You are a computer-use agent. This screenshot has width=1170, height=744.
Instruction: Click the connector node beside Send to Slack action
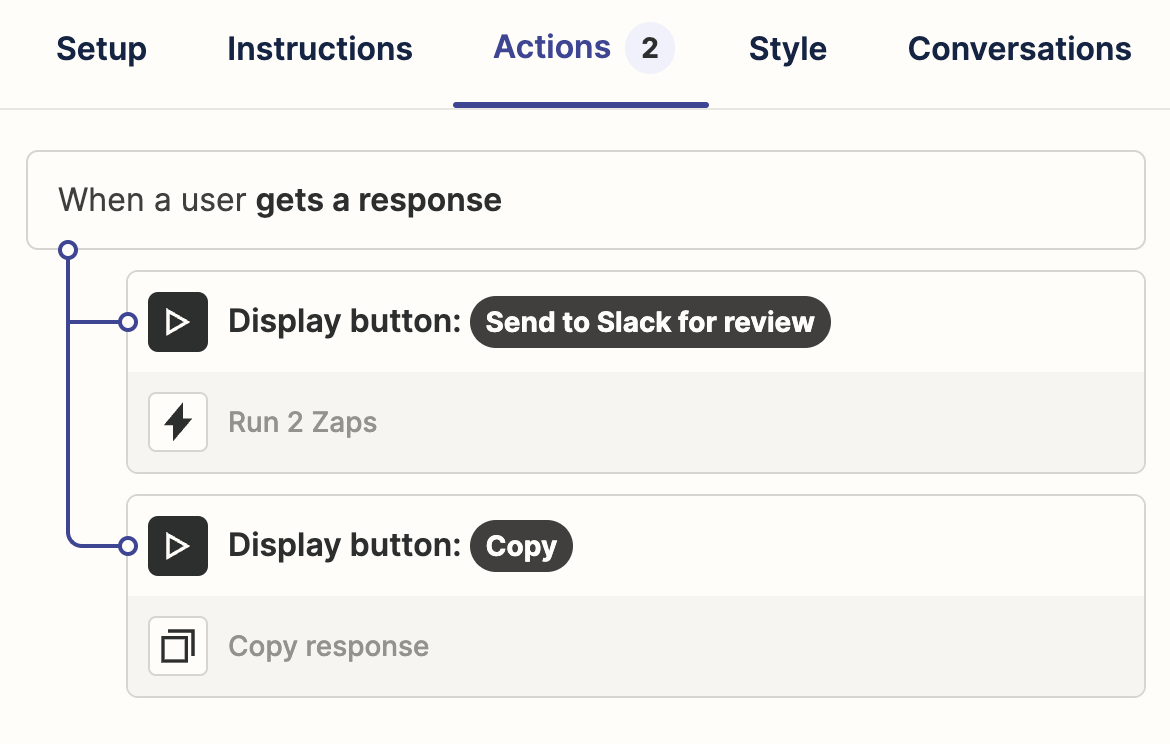(128, 322)
